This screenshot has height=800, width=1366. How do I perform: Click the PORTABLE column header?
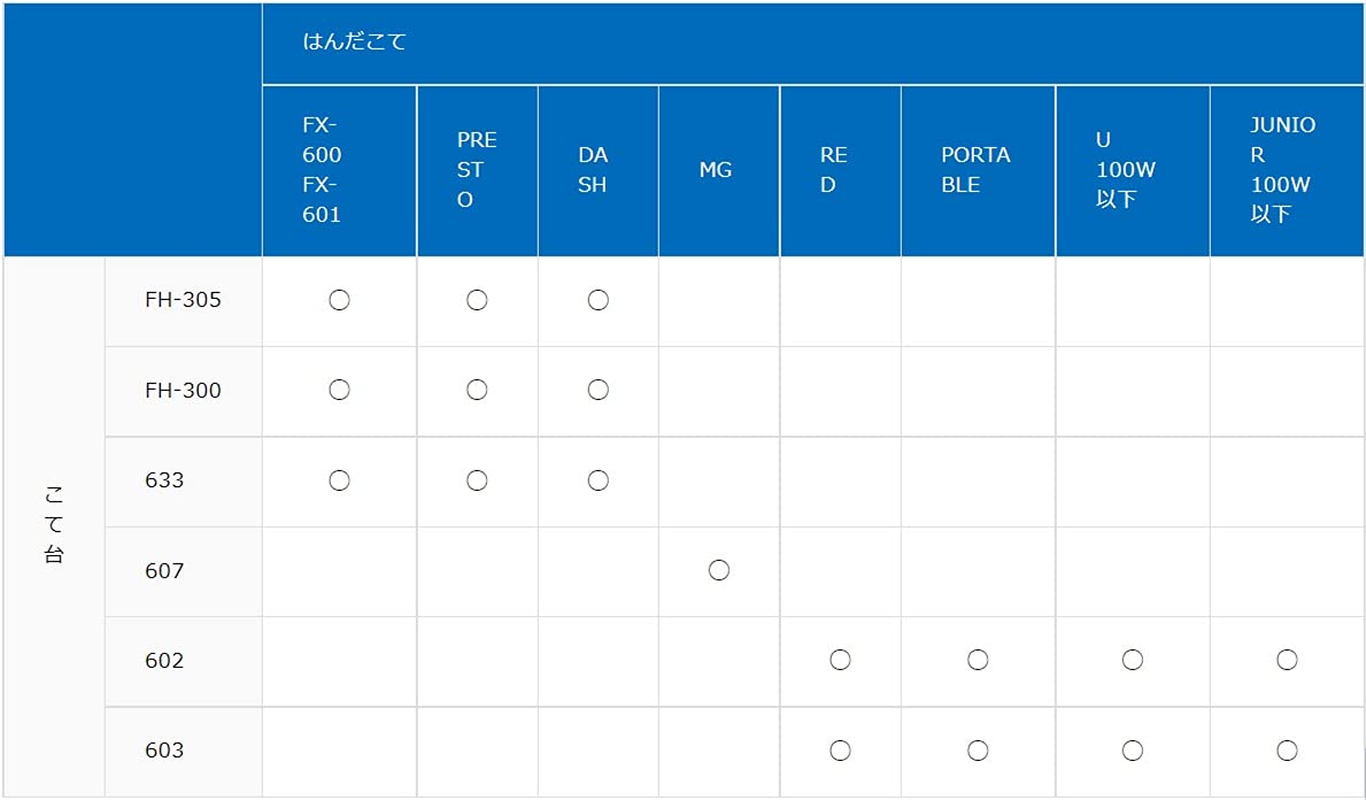[x=975, y=170]
